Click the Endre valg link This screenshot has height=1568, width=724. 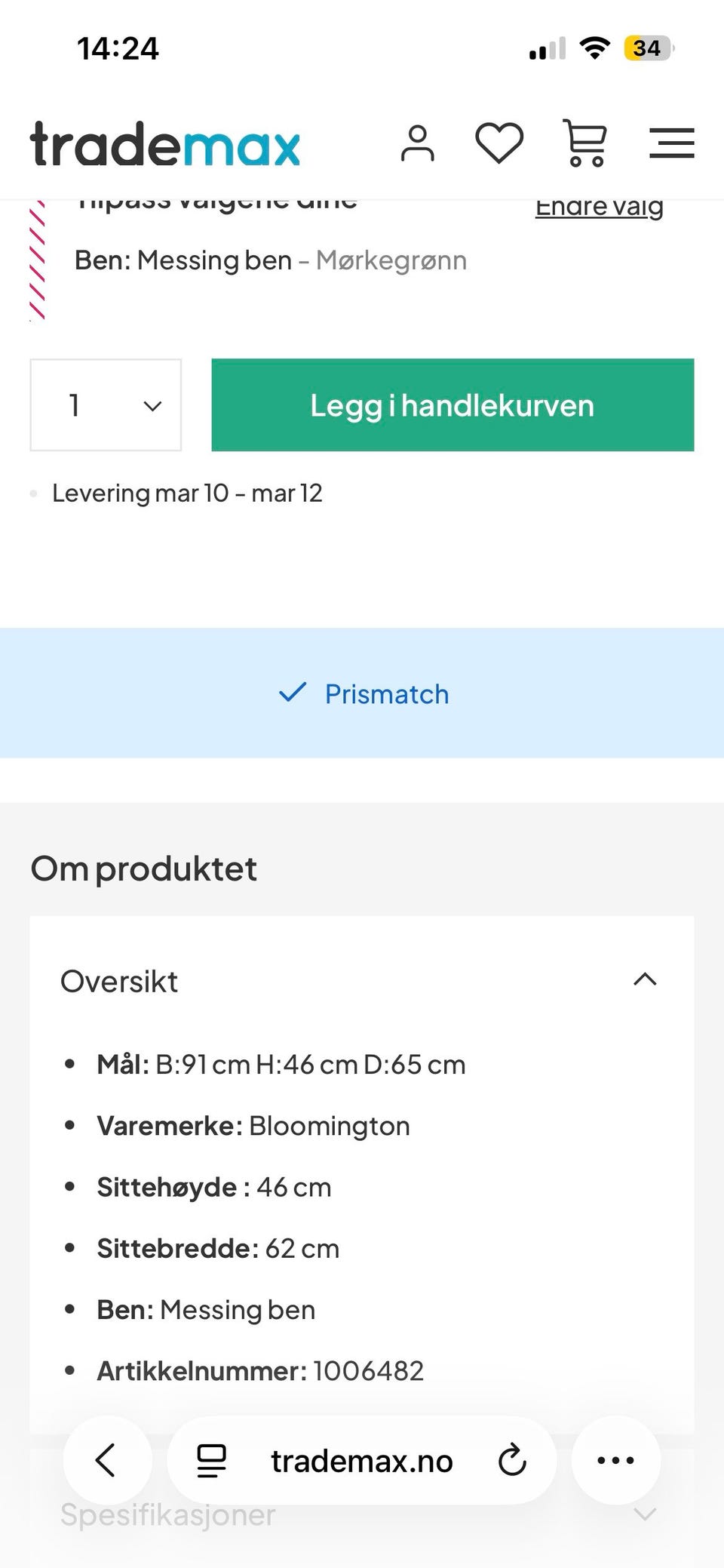[599, 207]
